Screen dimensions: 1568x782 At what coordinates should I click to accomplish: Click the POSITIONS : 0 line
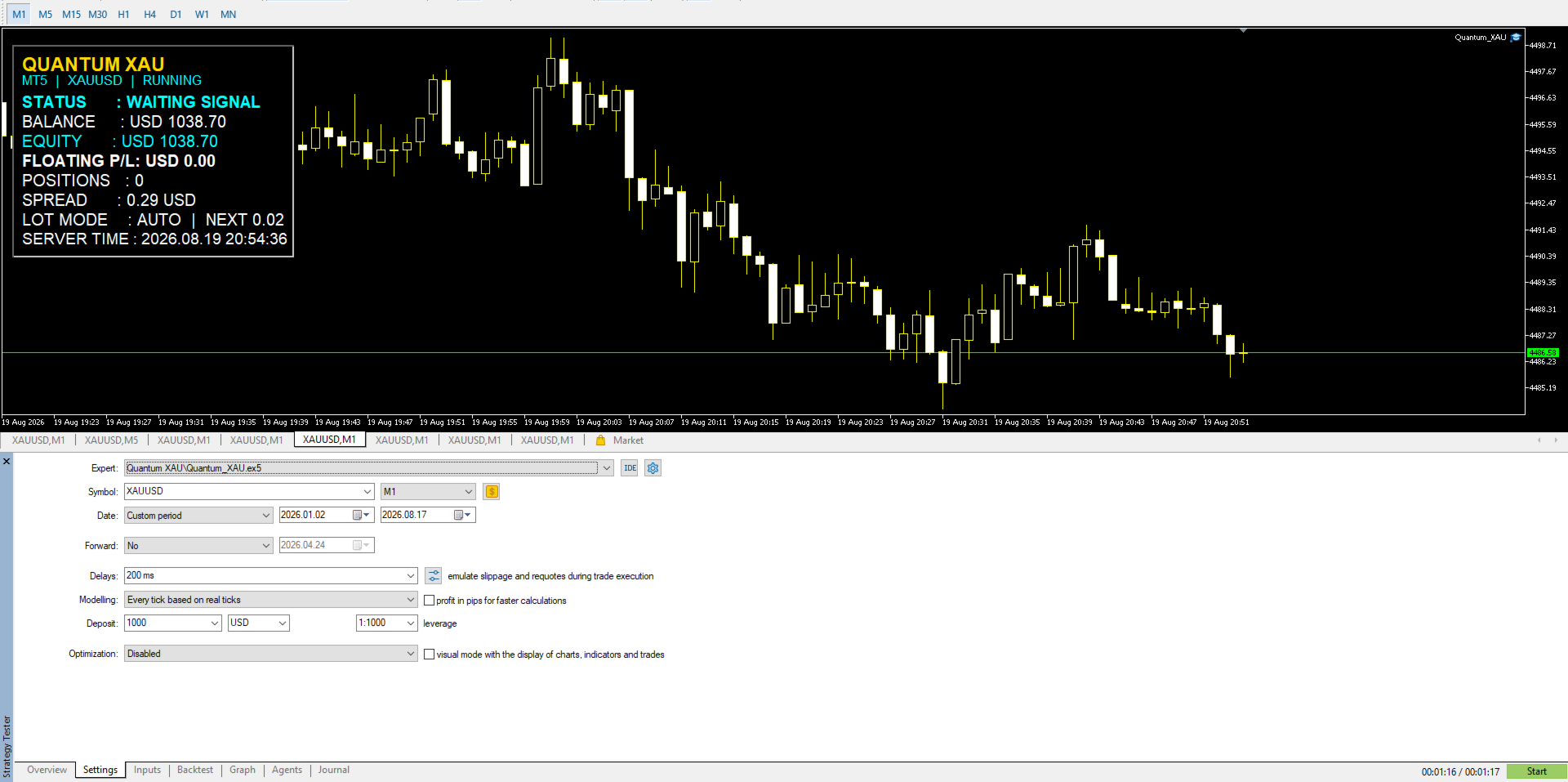click(82, 181)
